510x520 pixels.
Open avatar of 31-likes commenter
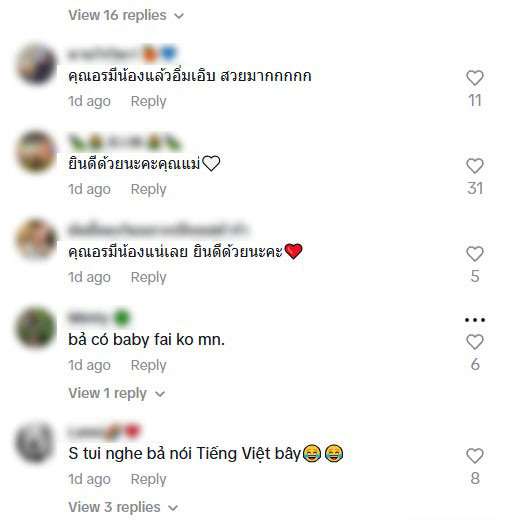tap(36, 152)
